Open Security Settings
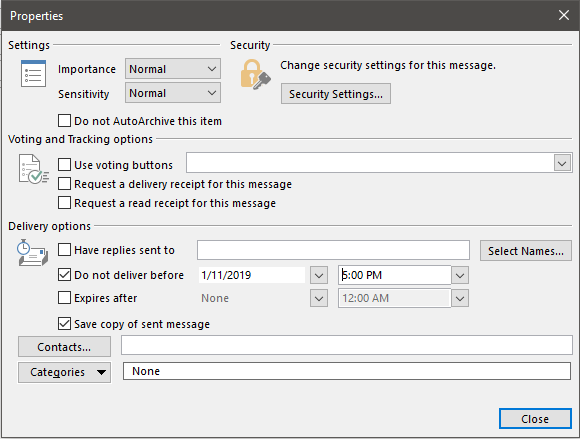 pyautogui.click(x=335, y=94)
